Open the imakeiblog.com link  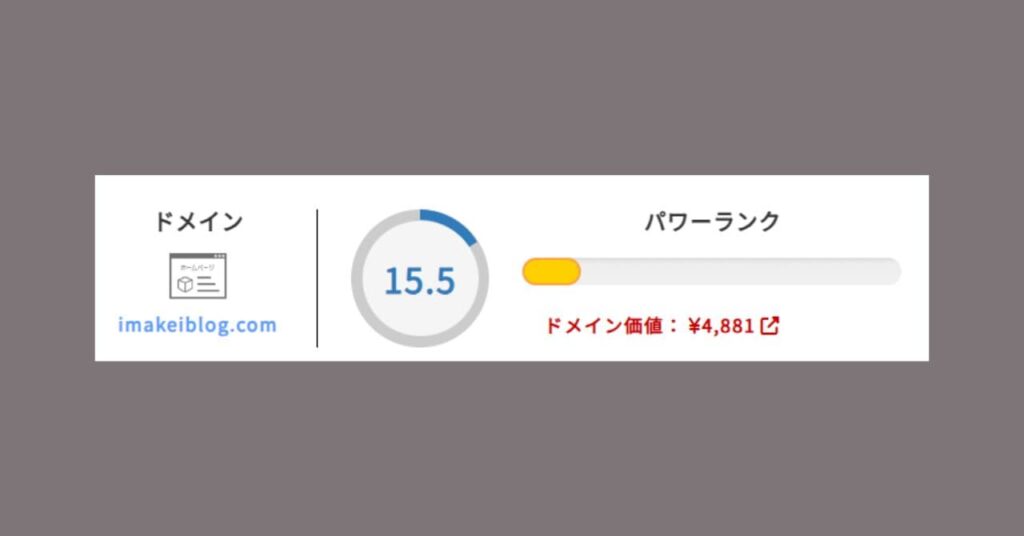pyautogui.click(x=197, y=325)
